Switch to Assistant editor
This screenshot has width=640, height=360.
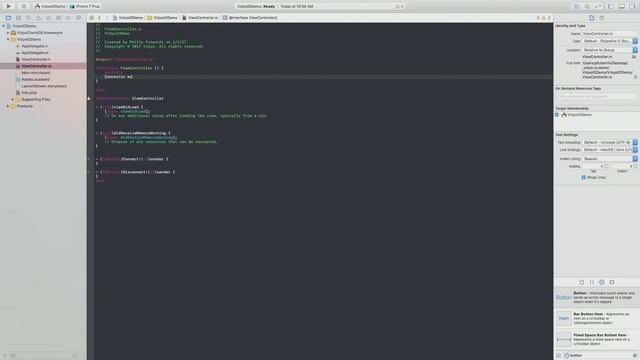pyautogui.click(x=587, y=7)
